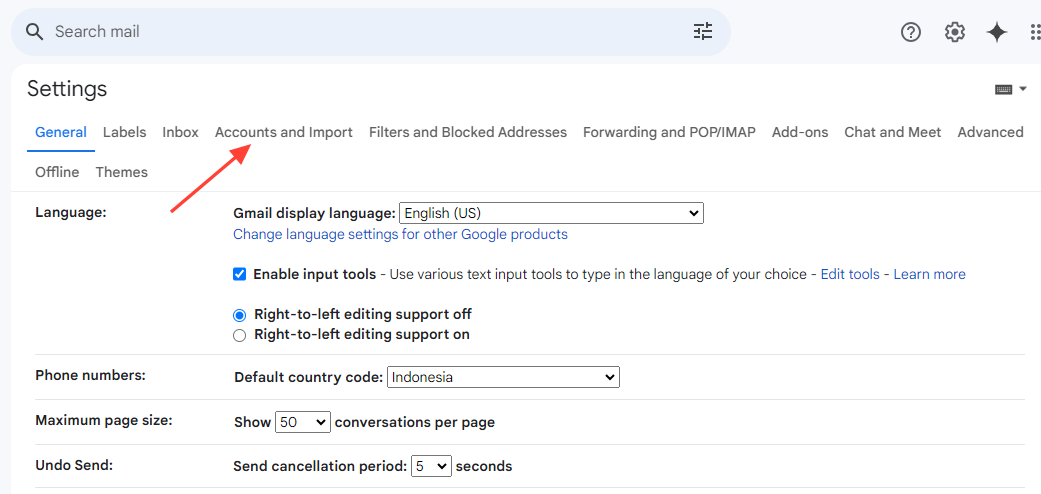The image size is (1041, 494).
Task: Open search options filter icon
Action: [x=702, y=31]
